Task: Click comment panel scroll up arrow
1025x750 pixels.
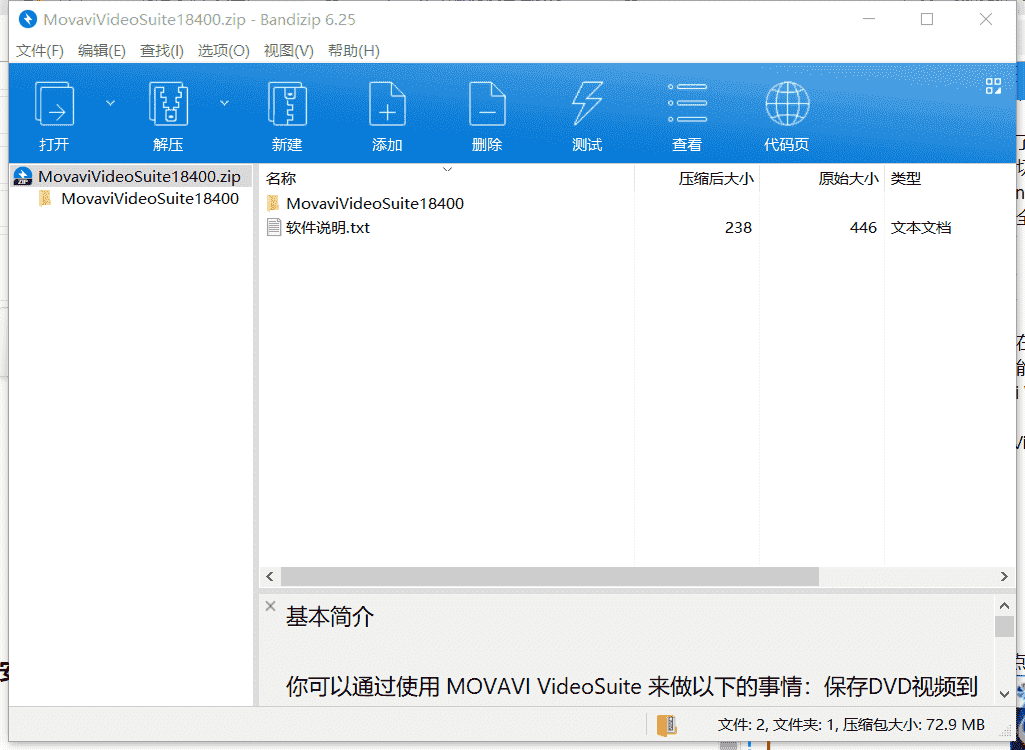Action: click(1004, 605)
